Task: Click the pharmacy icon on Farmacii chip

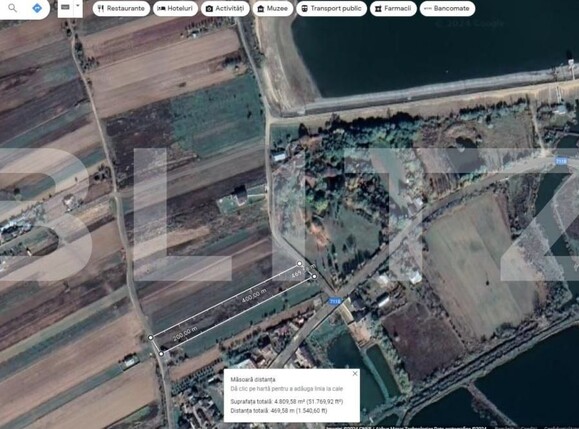Action: 378,8
